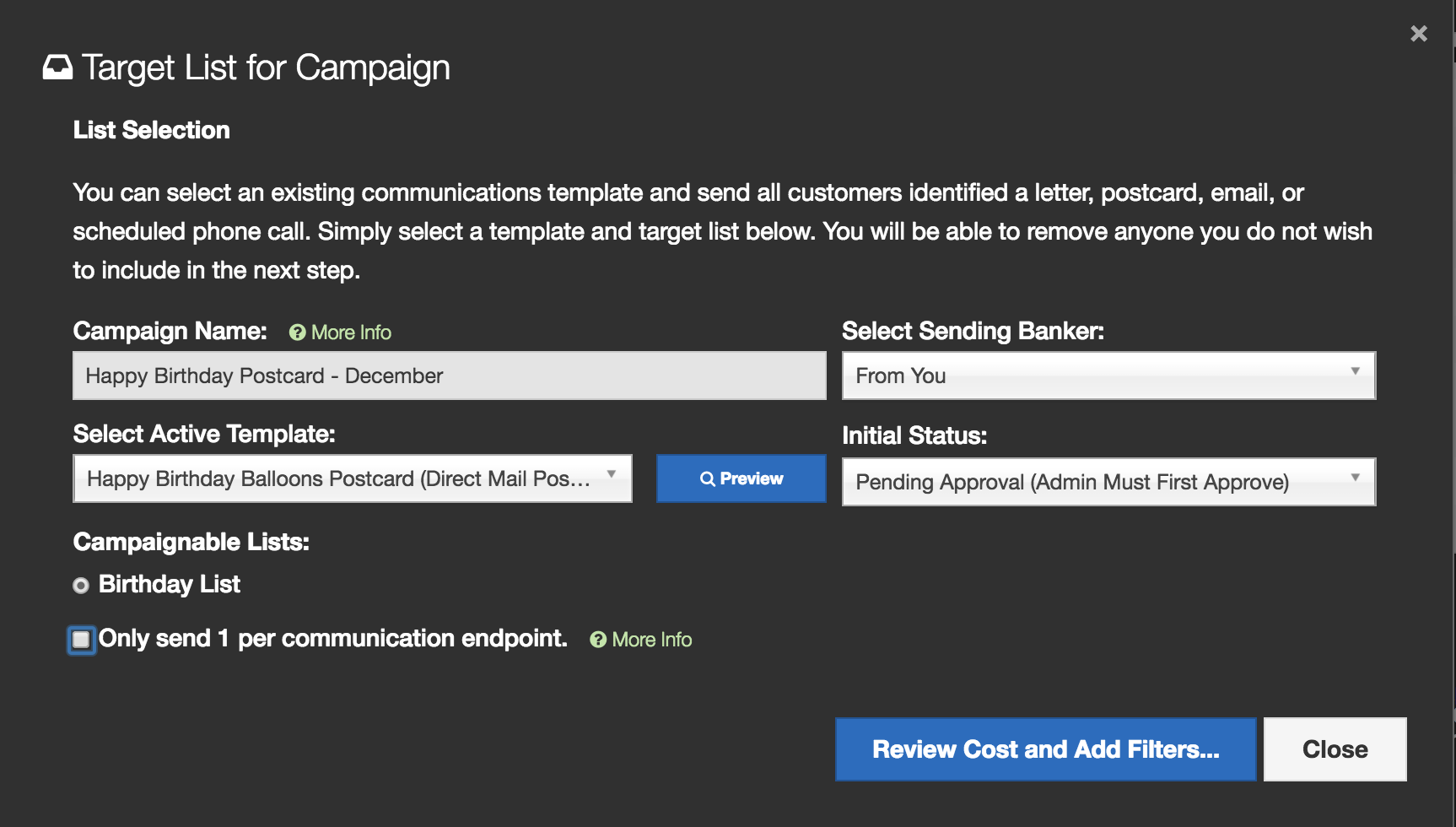Viewport: 1456px width, 827px height.
Task: Click the Birthday List label text
Action: tap(170, 584)
